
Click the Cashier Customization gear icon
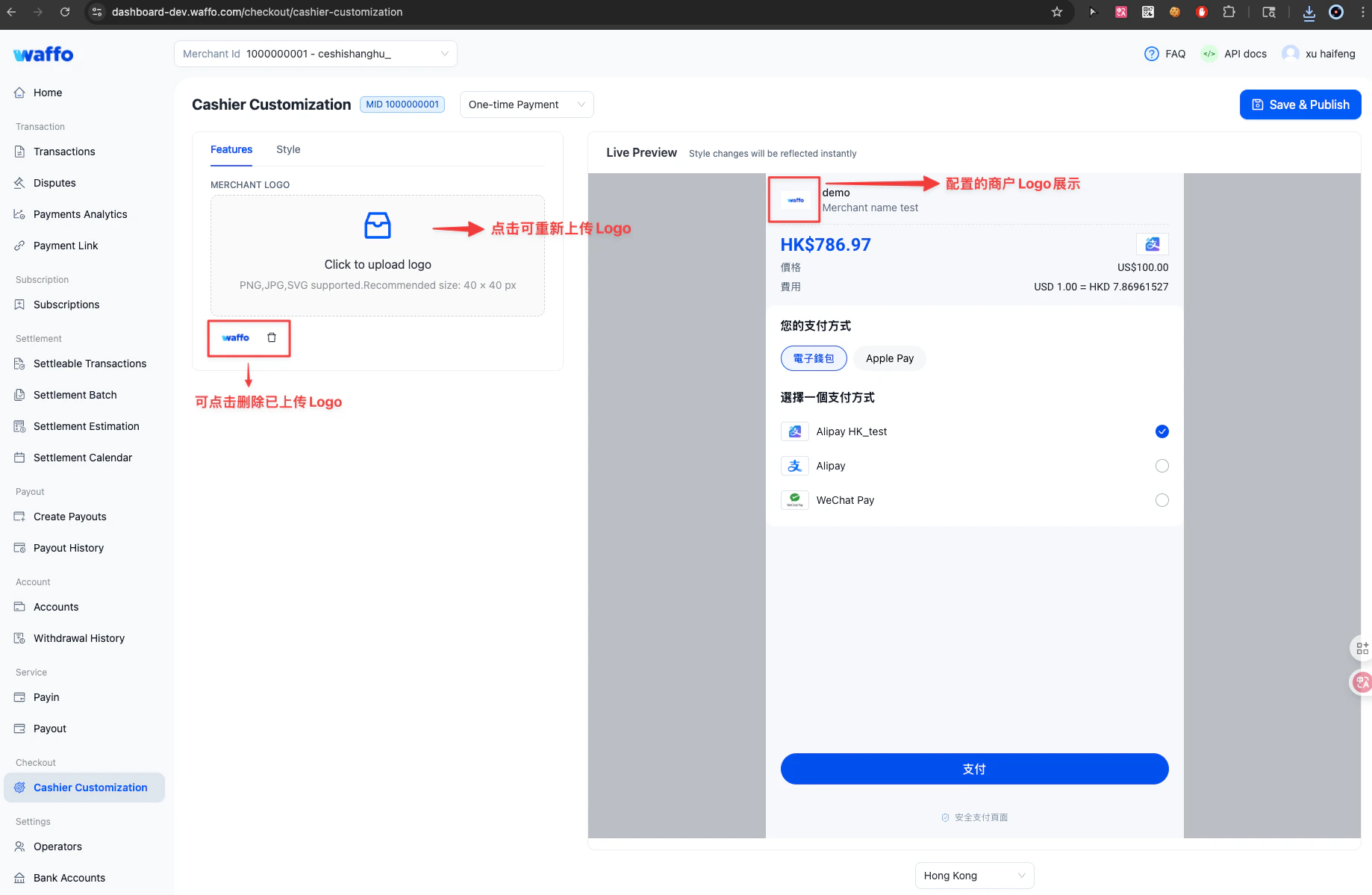coord(19,788)
